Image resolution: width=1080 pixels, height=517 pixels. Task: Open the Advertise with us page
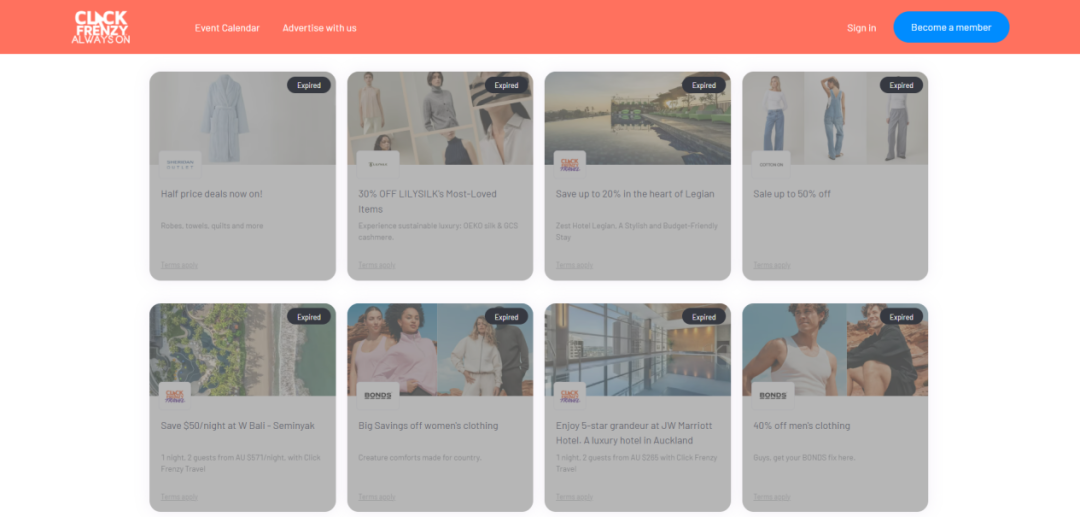319,28
